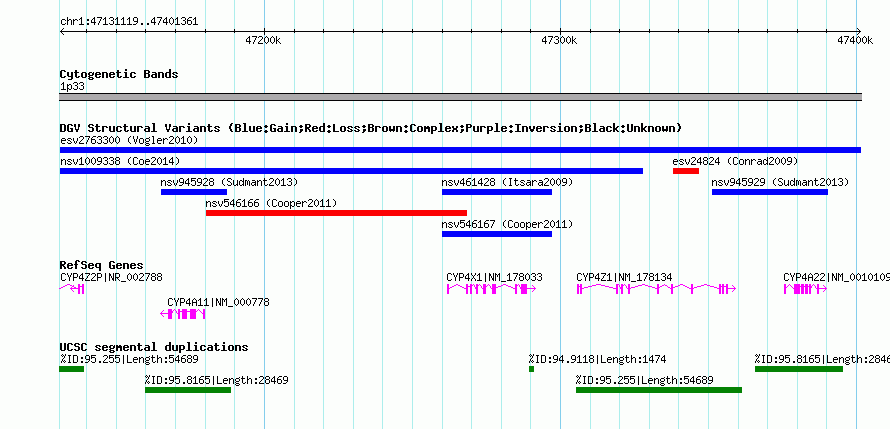Click the esv2763300 (Vogler2010) blue gain bar
The image size is (890, 429).
point(460,150)
